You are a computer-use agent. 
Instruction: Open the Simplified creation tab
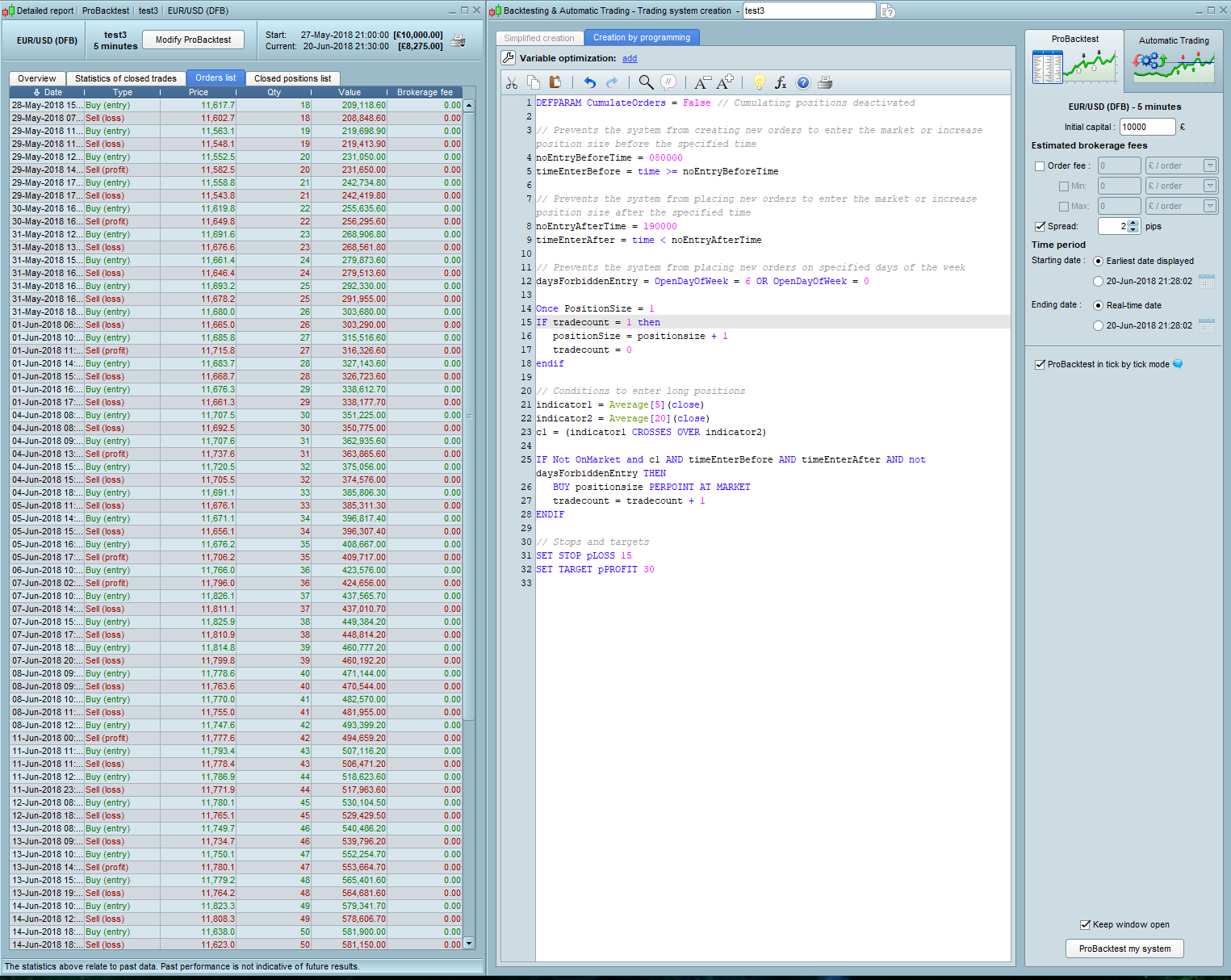click(x=538, y=38)
